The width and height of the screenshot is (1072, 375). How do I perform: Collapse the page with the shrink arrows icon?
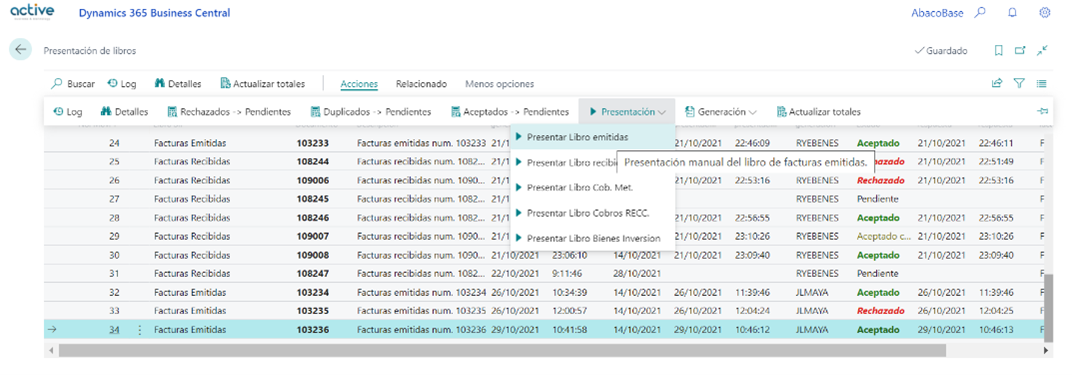click(1042, 51)
